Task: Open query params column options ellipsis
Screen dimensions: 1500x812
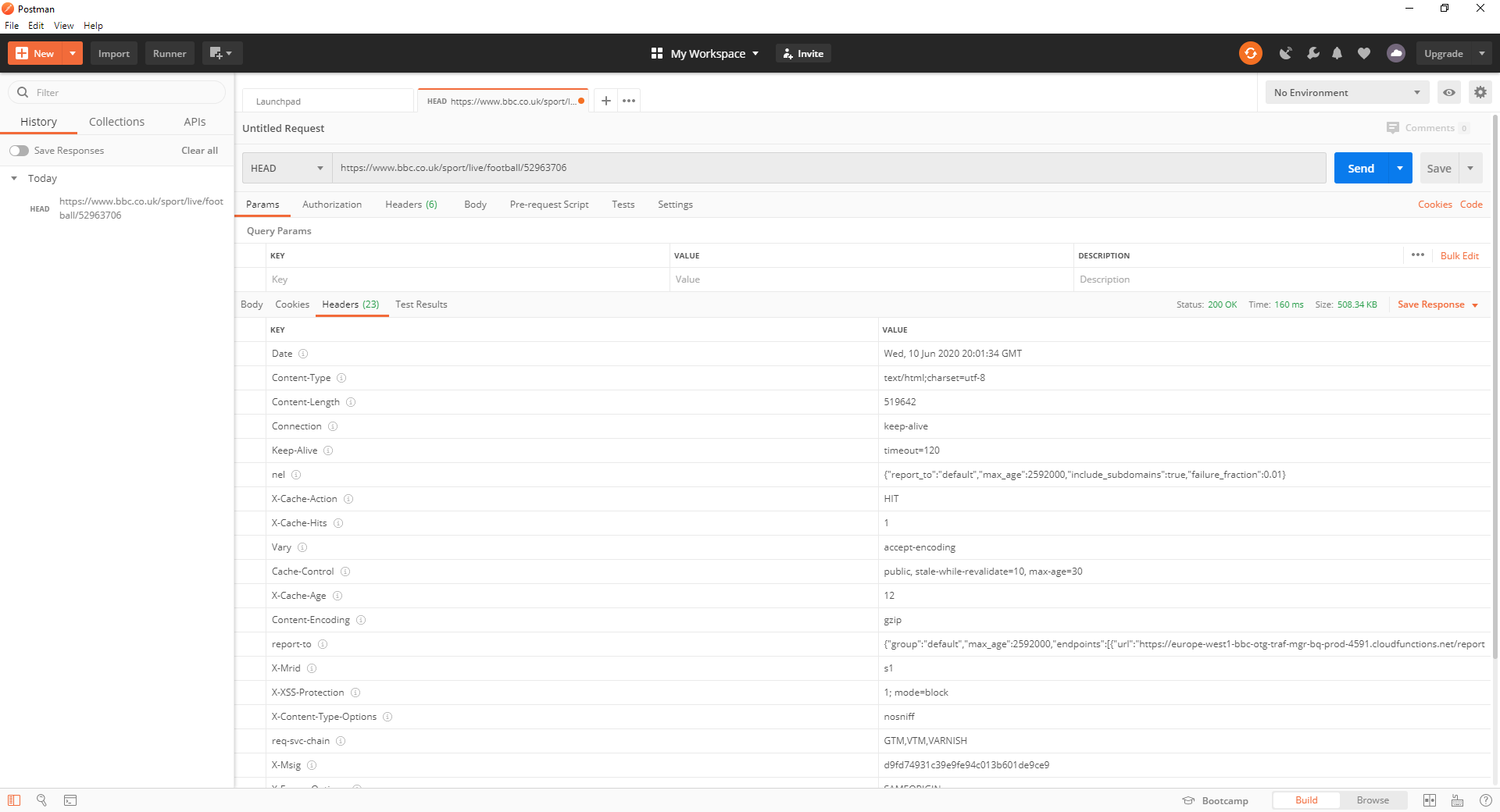Action: pos(1418,255)
